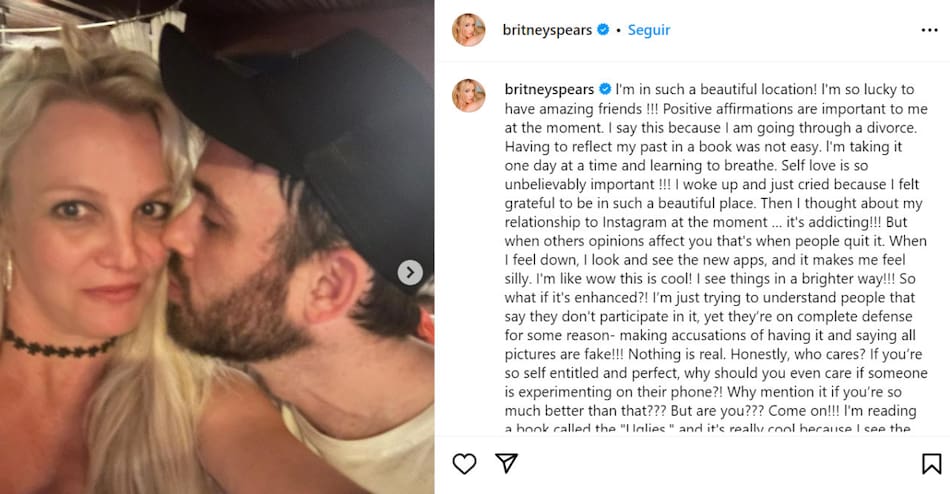The image size is (950, 494).
Task: Click the verified badge in the post header
Action: point(603,30)
